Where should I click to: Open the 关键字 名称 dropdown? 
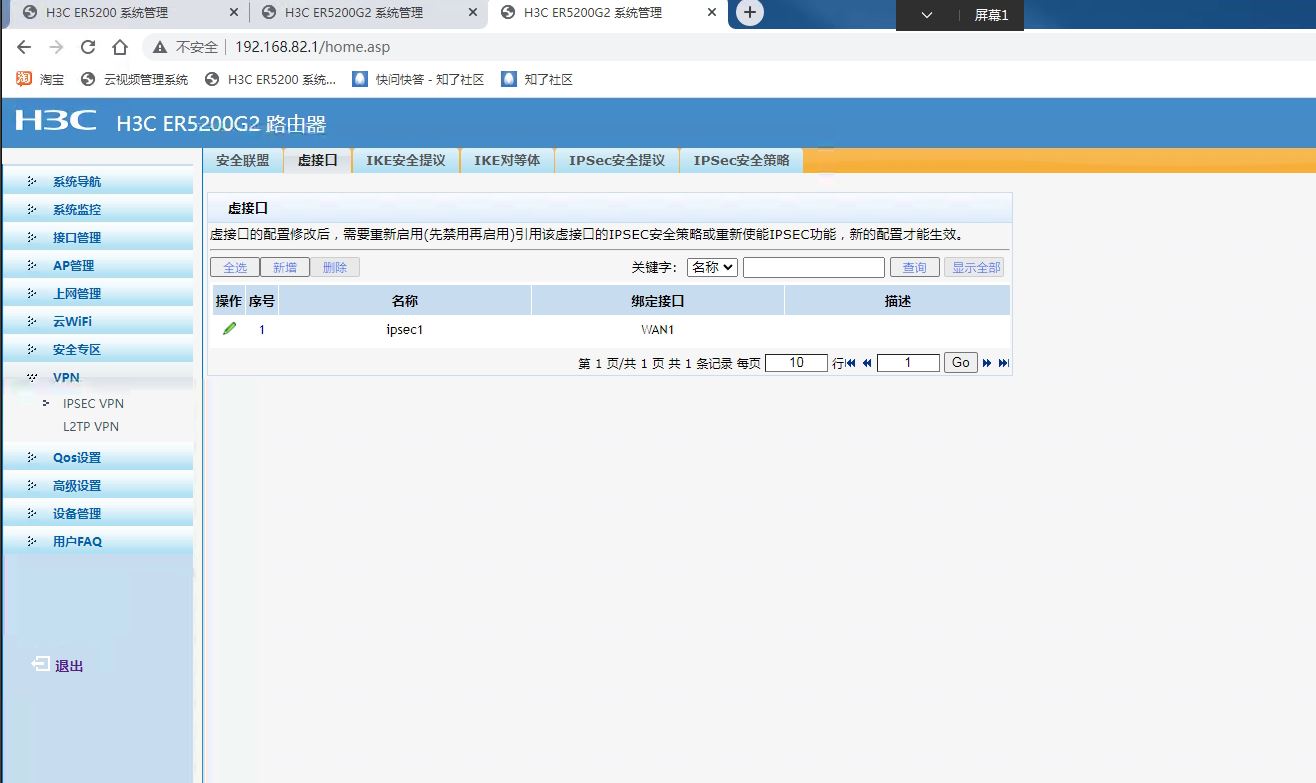pyautogui.click(x=712, y=267)
